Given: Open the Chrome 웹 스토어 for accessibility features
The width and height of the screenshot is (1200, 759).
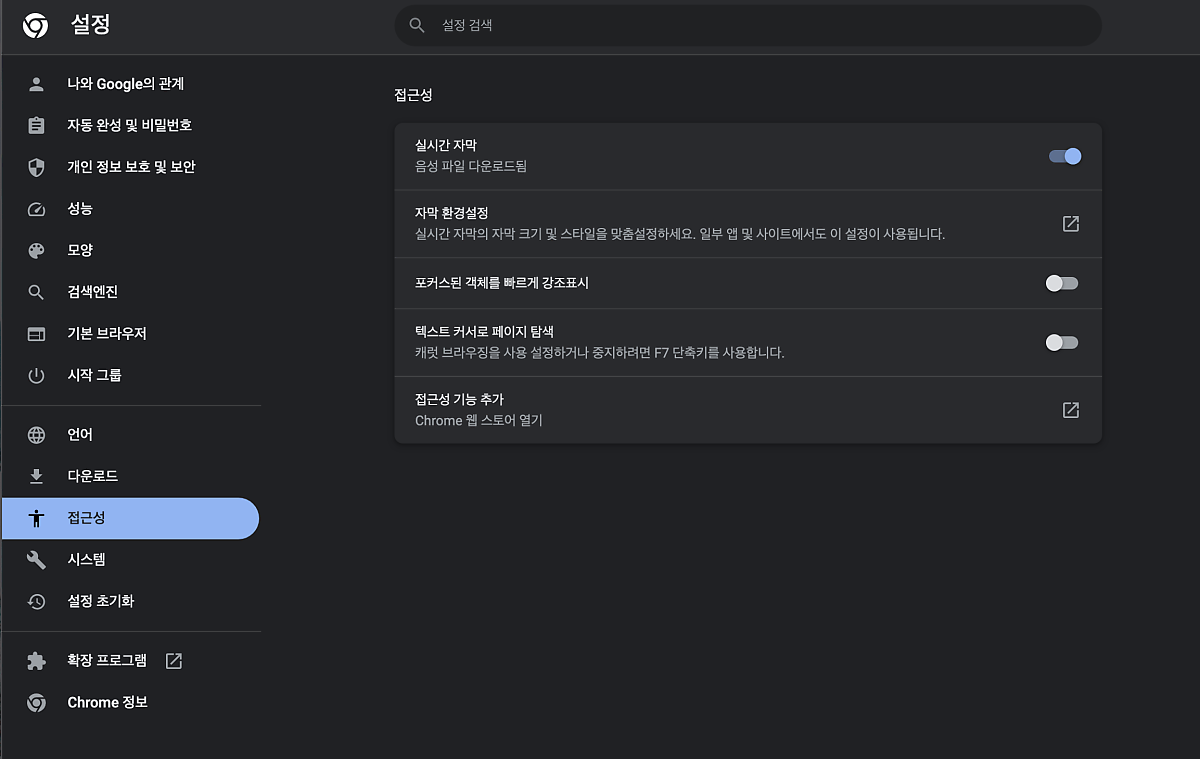Looking at the screenshot, I should pyautogui.click(x=1070, y=409).
